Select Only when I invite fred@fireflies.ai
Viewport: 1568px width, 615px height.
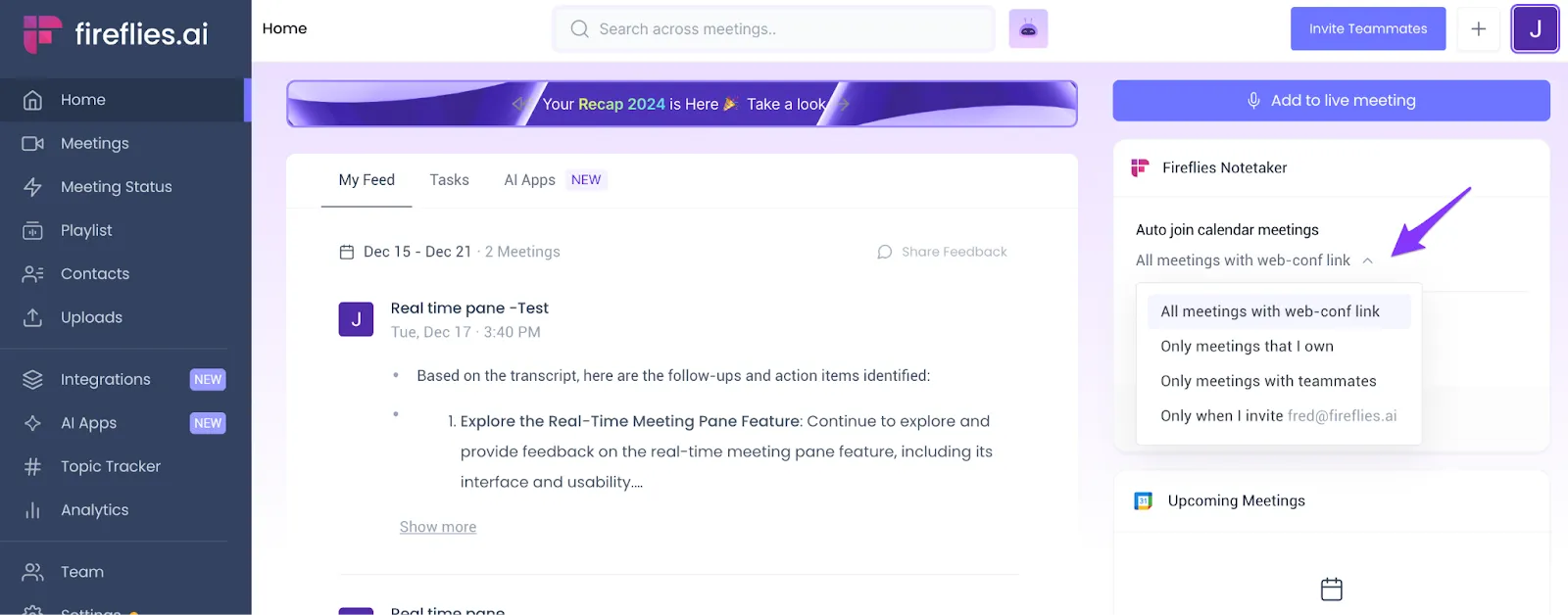[x=1279, y=416]
